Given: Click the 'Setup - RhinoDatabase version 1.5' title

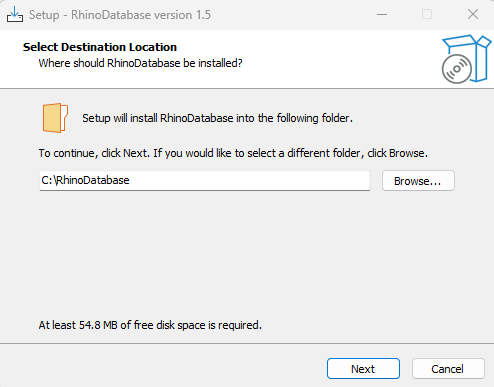Looking at the screenshot, I should 120,15.
